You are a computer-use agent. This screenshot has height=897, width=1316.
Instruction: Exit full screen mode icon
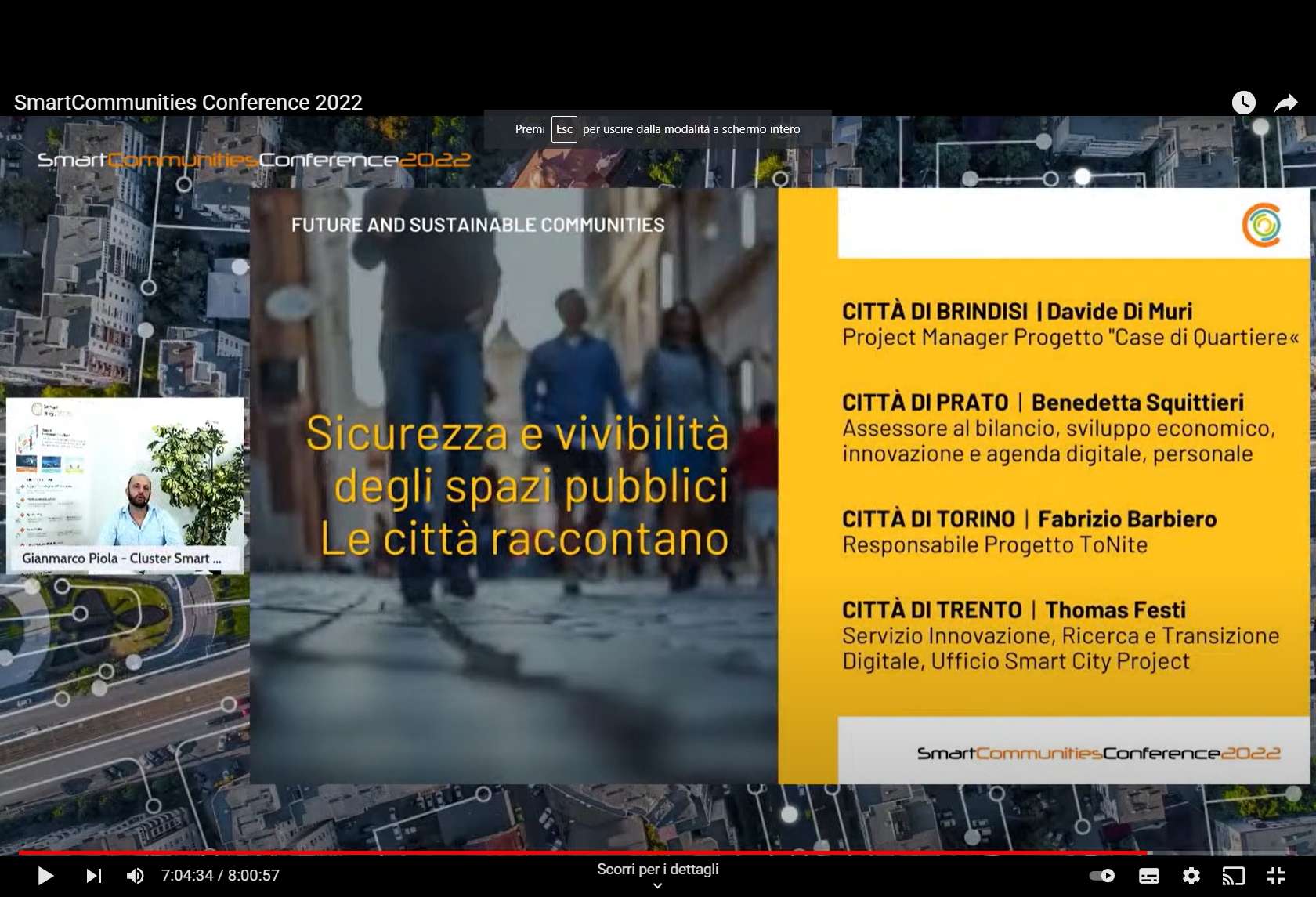click(1276, 875)
